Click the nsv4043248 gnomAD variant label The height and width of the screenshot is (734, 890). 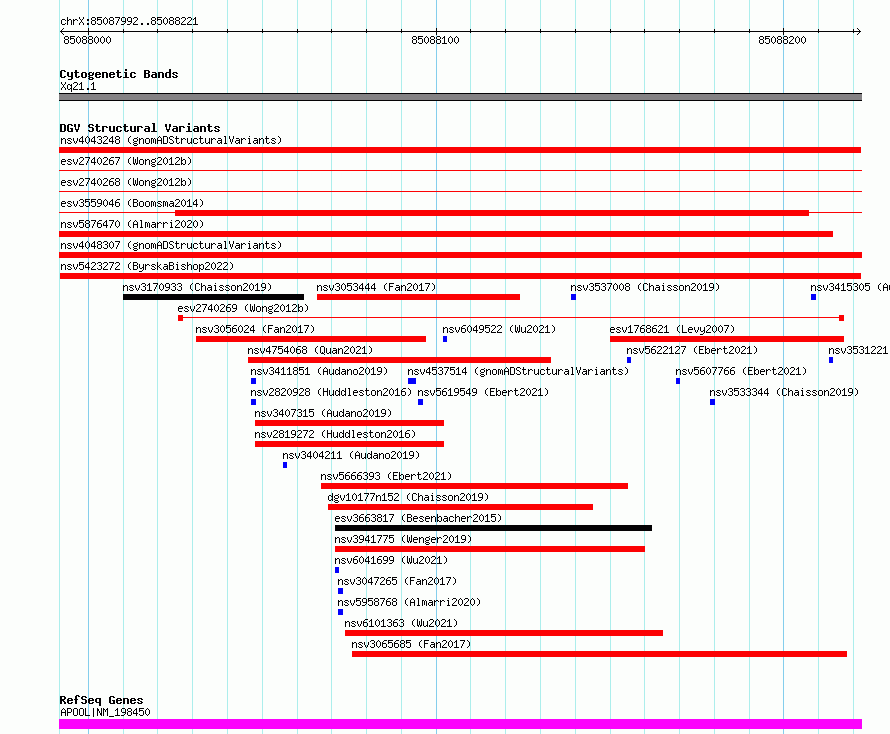click(x=171, y=140)
